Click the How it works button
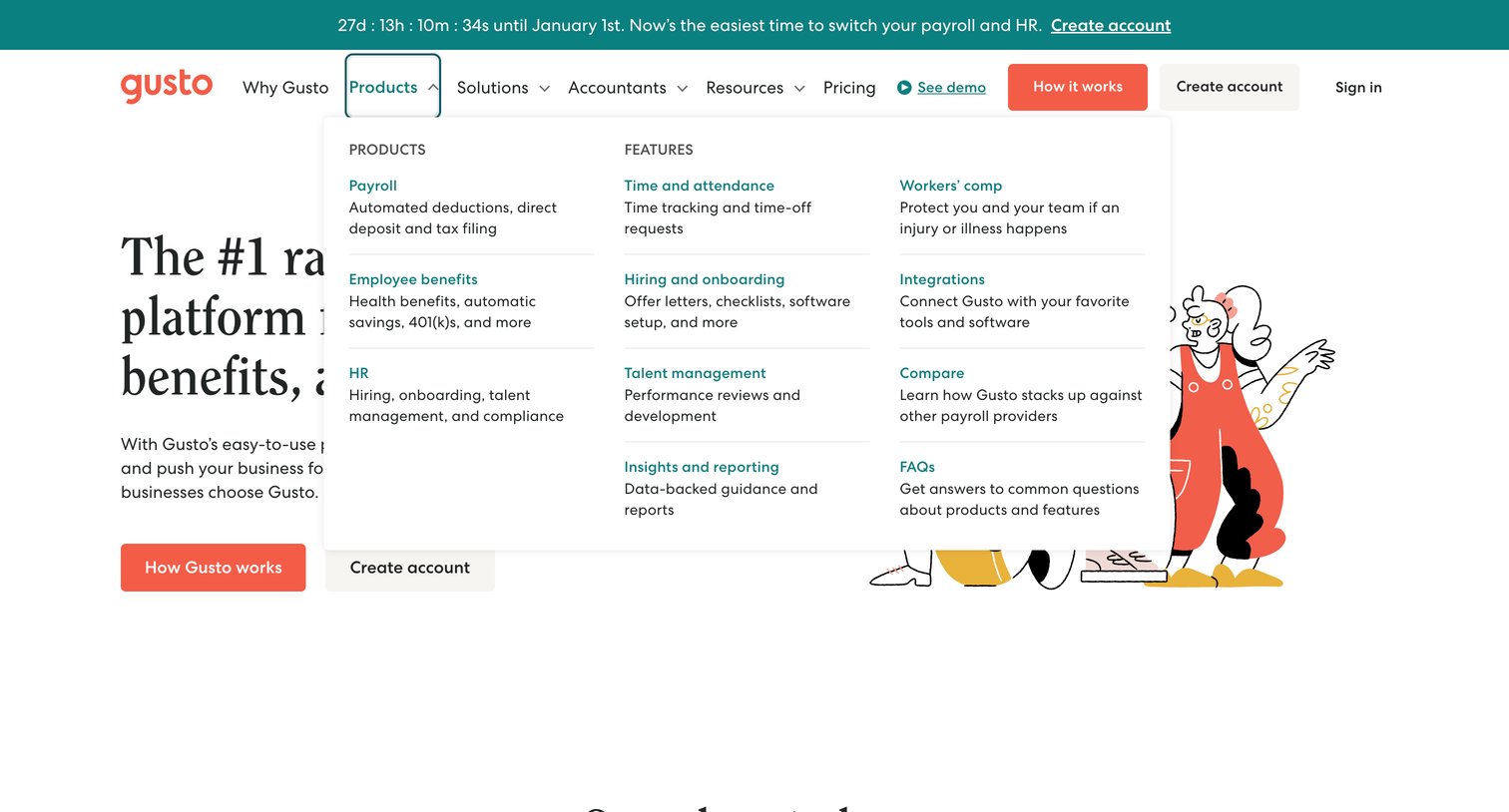 [1078, 87]
